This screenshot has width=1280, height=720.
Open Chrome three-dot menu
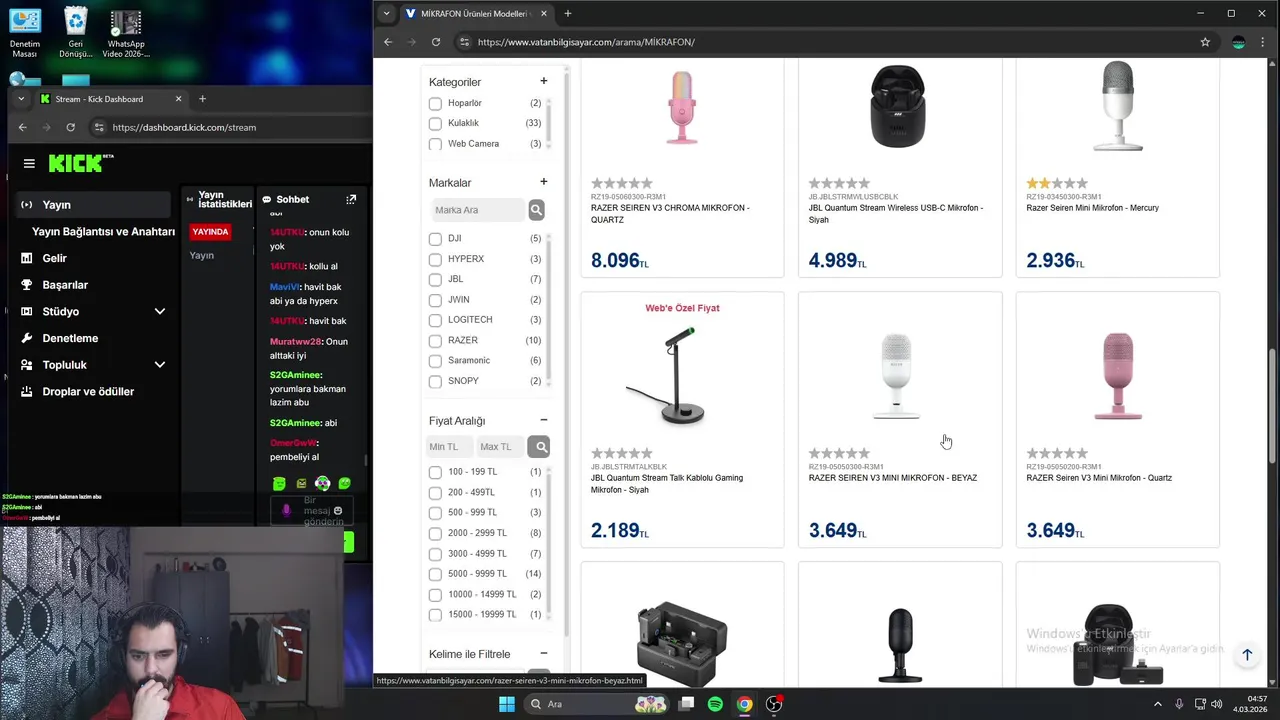[x=1264, y=42]
